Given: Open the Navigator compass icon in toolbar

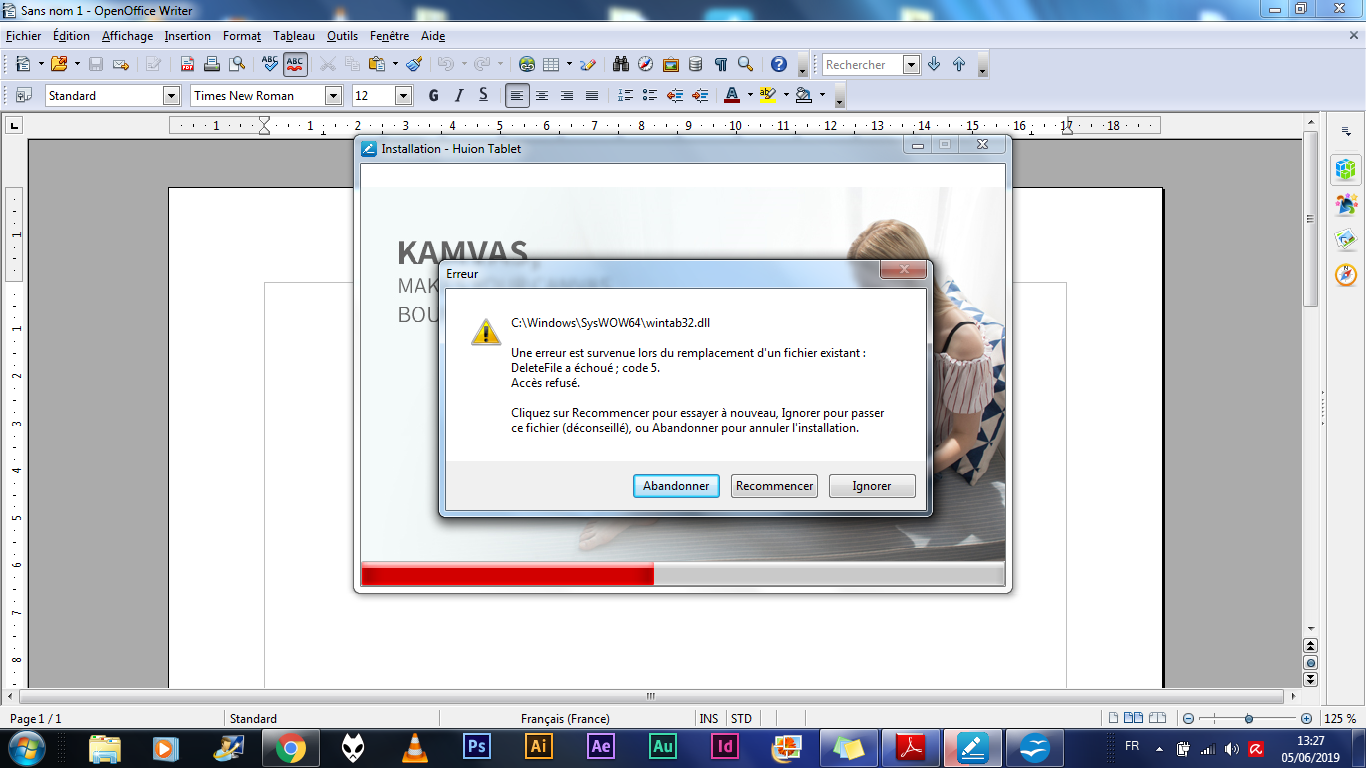Looking at the screenshot, I should pos(645,65).
